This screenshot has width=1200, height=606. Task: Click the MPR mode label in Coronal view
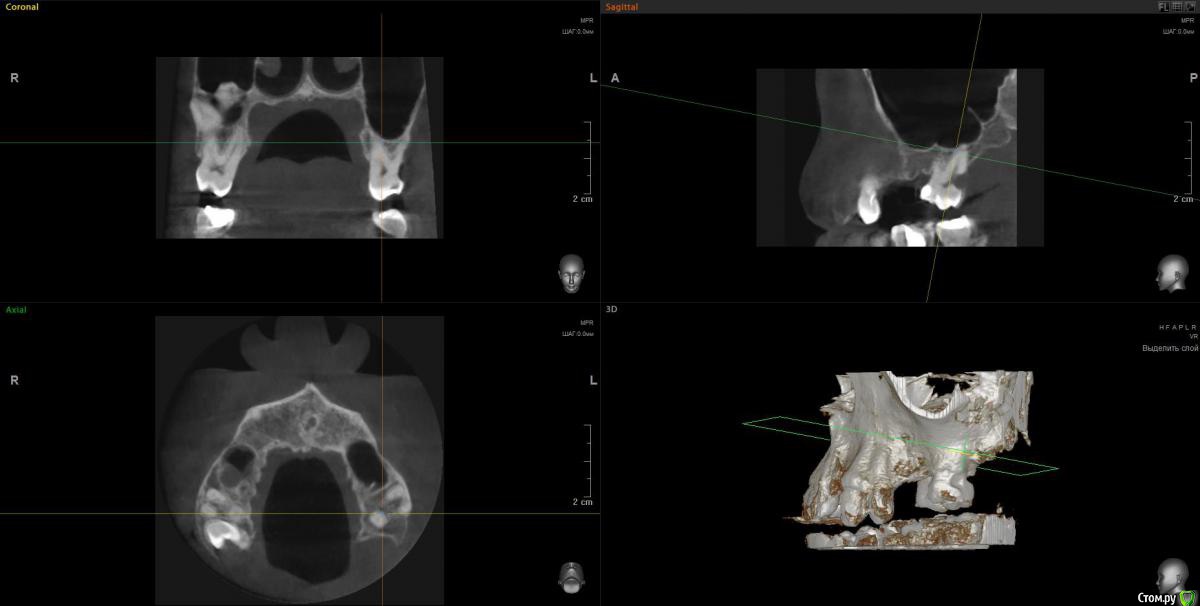pyautogui.click(x=586, y=21)
